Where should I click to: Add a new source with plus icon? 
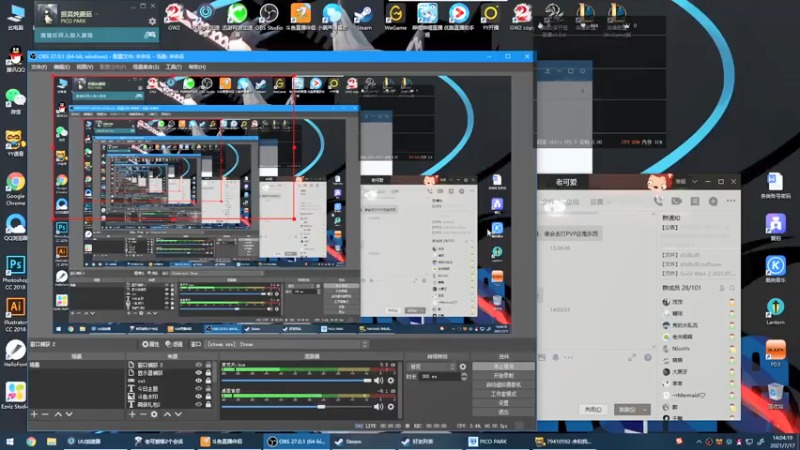click(x=132, y=414)
